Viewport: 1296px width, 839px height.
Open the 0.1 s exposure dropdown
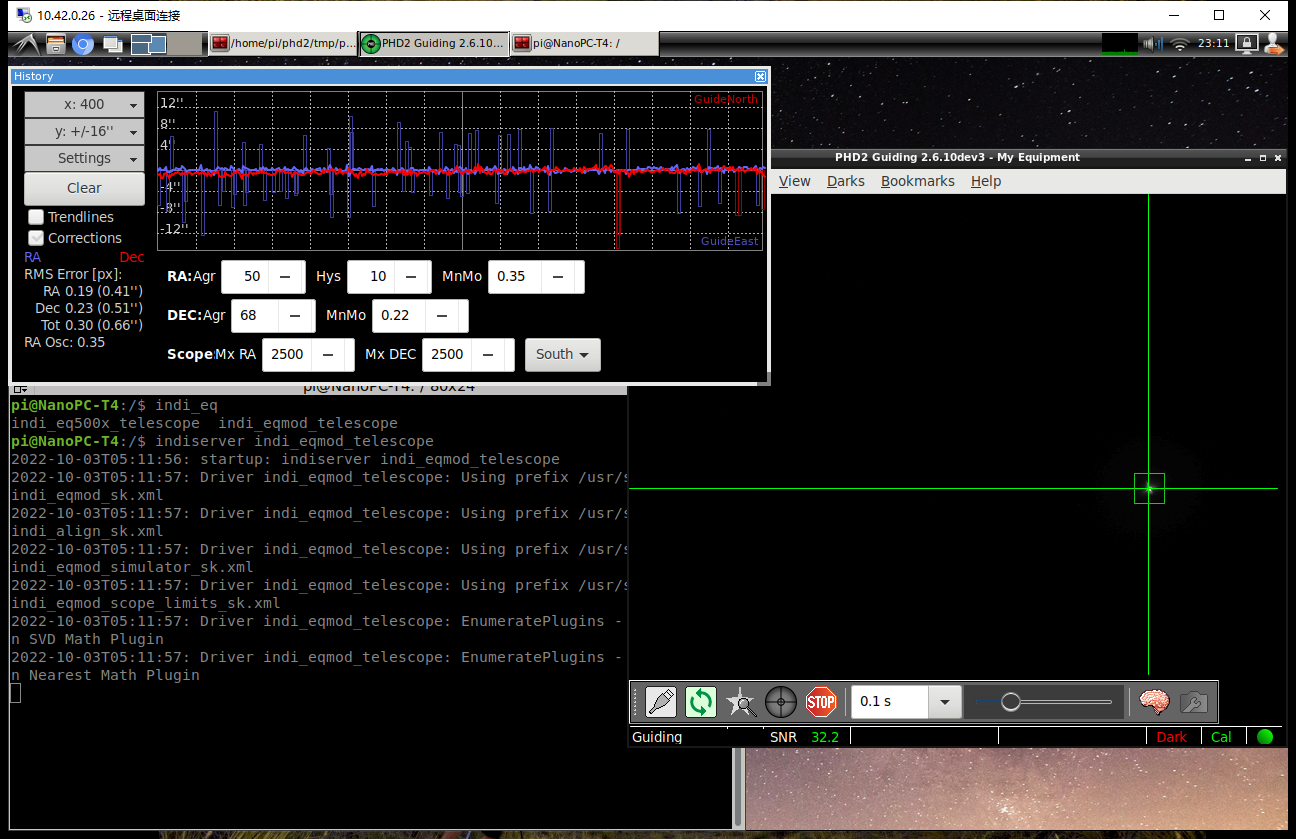click(944, 702)
